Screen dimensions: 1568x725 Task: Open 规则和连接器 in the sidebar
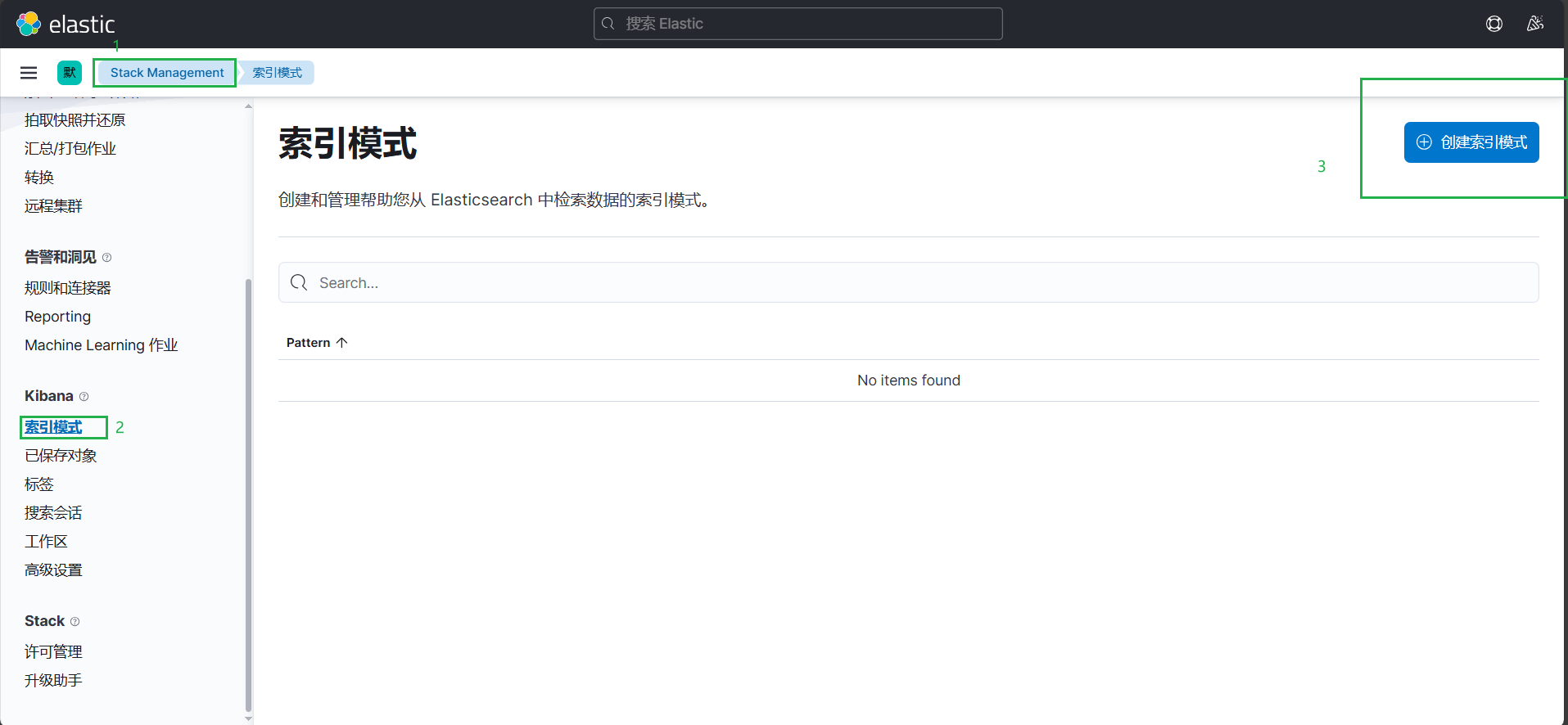click(x=68, y=288)
